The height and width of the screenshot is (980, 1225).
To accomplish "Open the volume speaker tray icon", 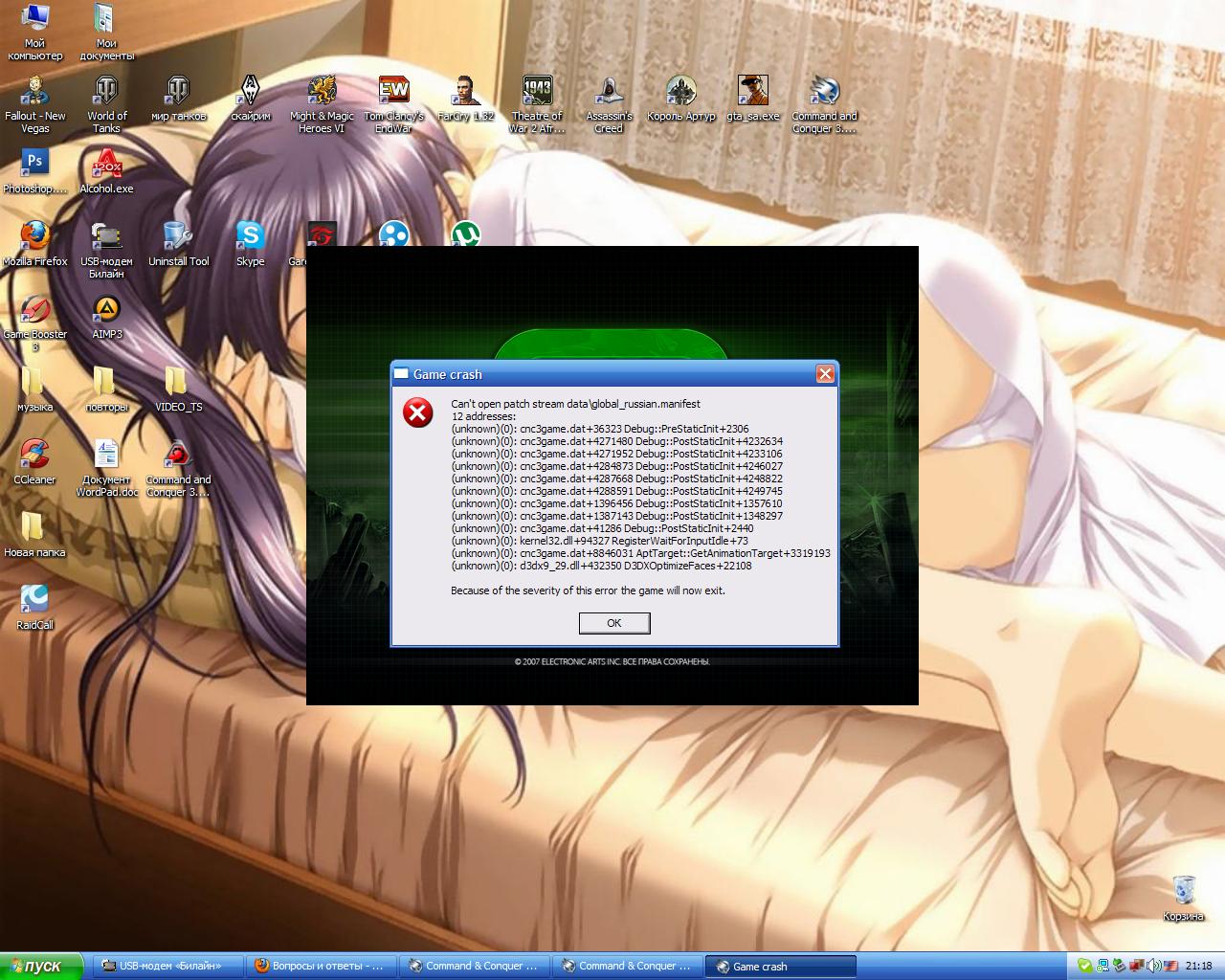I will click(1153, 967).
